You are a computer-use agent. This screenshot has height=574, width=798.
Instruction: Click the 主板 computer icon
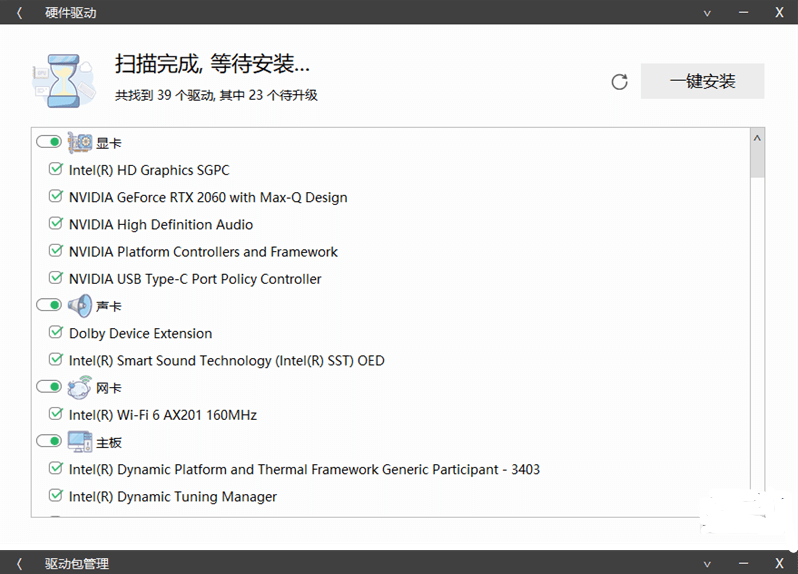pos(80,442)
